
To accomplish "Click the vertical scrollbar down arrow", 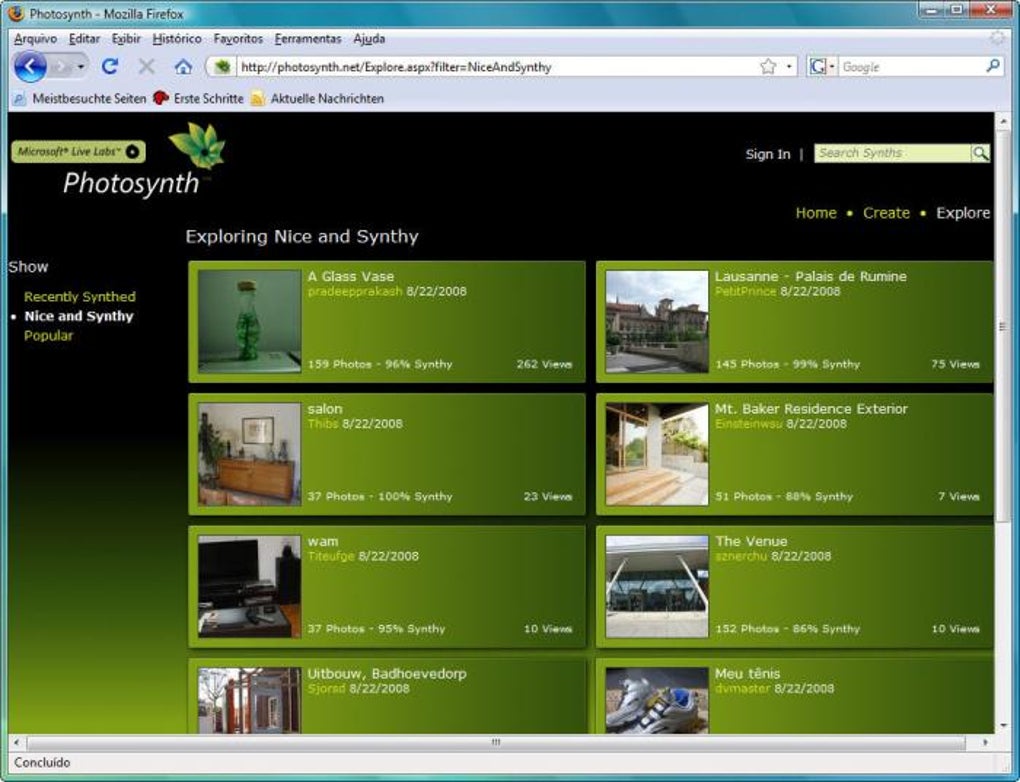I will (1002, 725).
